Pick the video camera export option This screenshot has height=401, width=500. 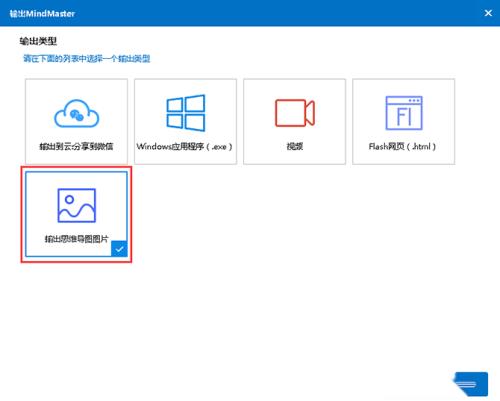[x=294, y=121]
